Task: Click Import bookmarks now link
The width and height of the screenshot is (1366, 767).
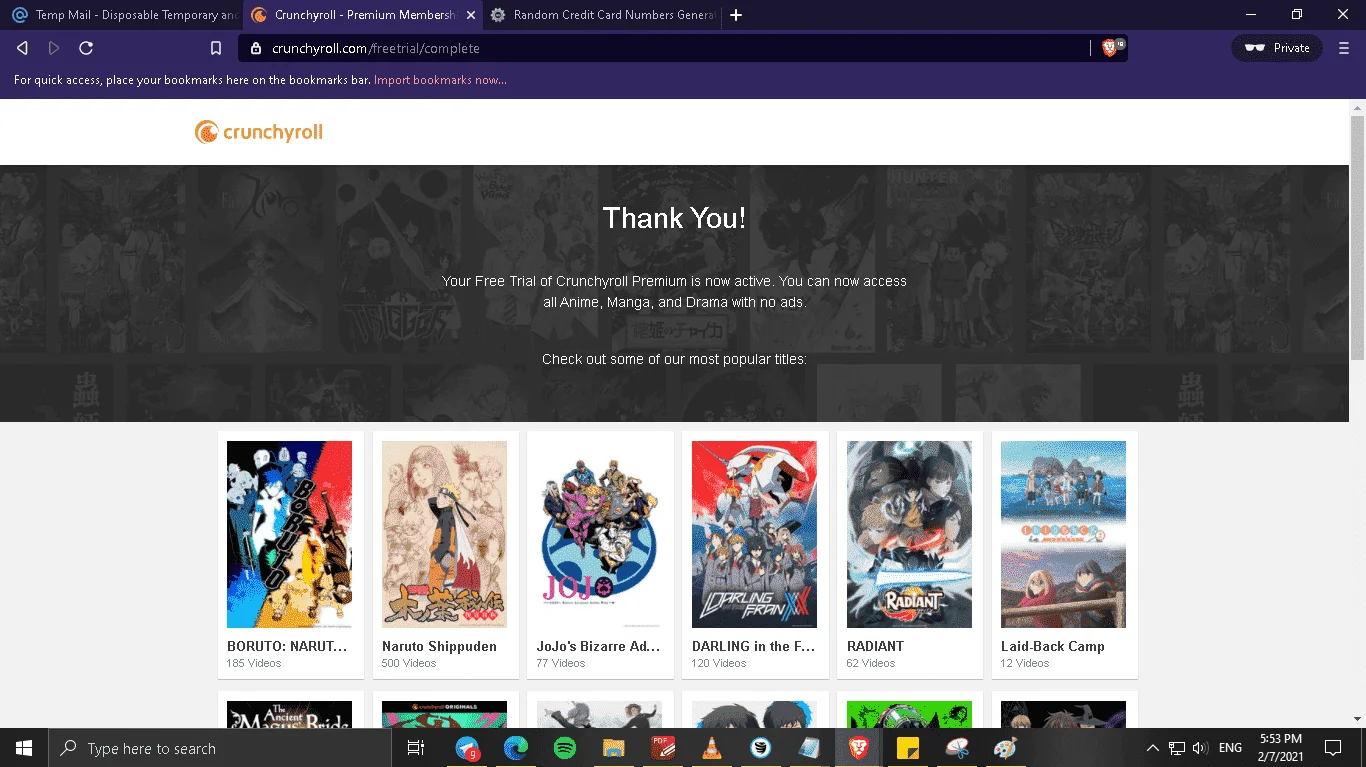Action: click(440, 80)
